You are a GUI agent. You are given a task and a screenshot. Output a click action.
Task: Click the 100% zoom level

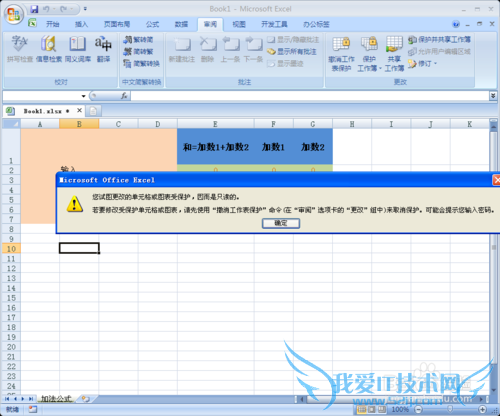[400, 409]
